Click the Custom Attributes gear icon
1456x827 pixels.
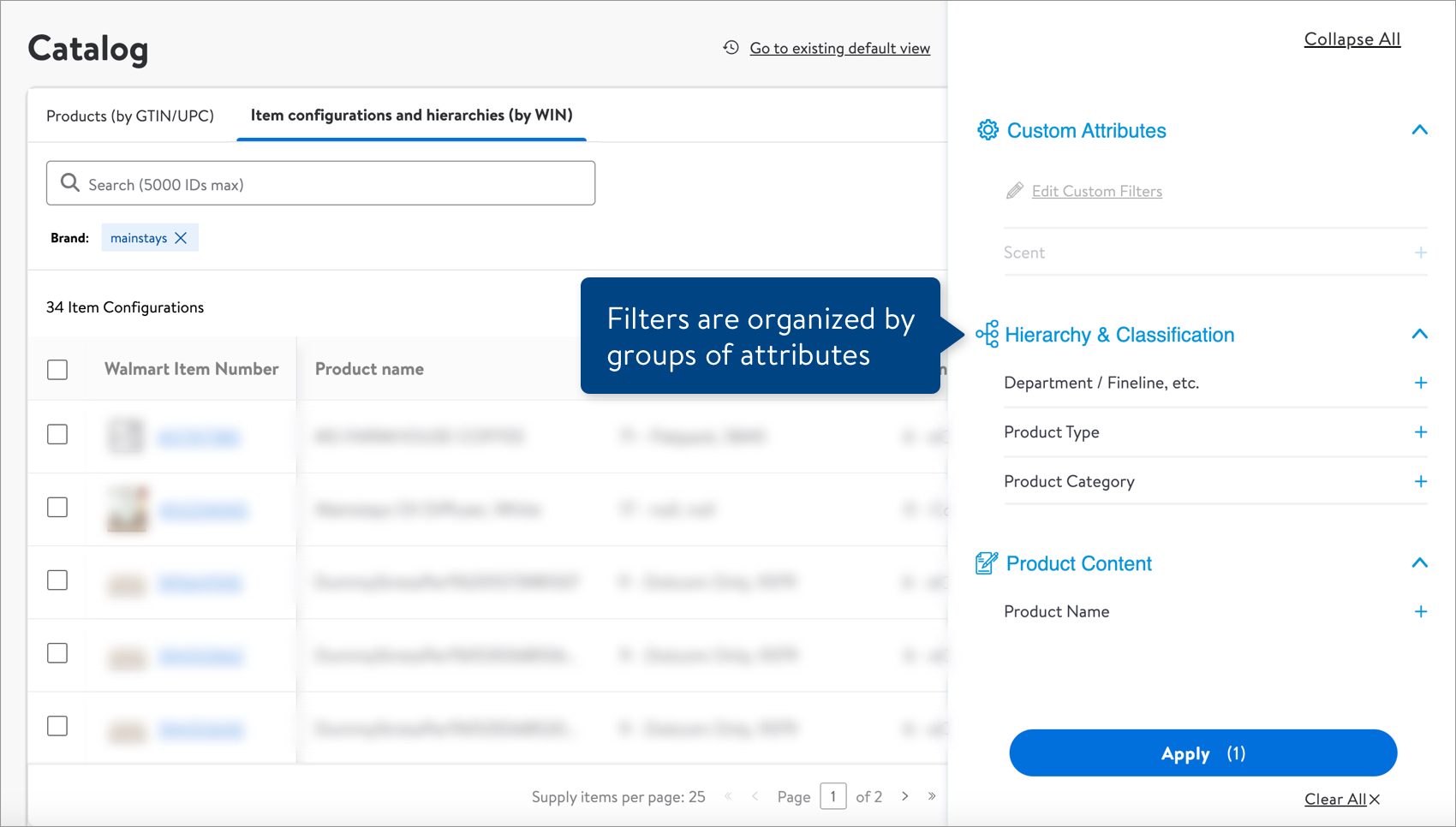point(988,130)
